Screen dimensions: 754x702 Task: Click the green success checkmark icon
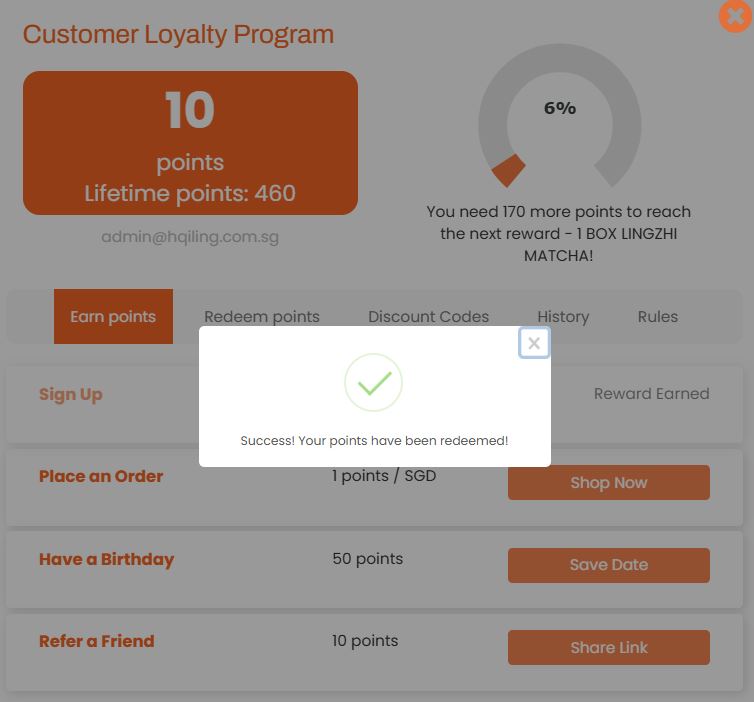pos(374,382)
